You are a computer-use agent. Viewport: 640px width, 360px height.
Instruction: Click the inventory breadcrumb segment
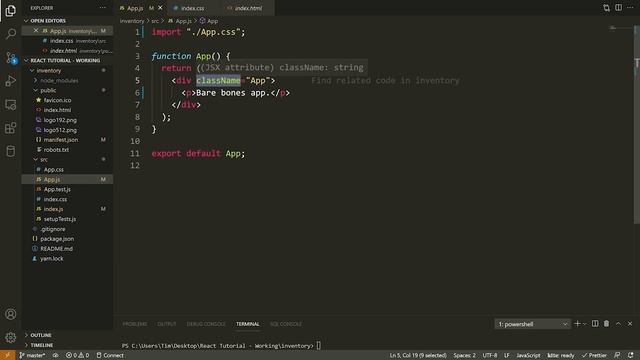[132, 21]
